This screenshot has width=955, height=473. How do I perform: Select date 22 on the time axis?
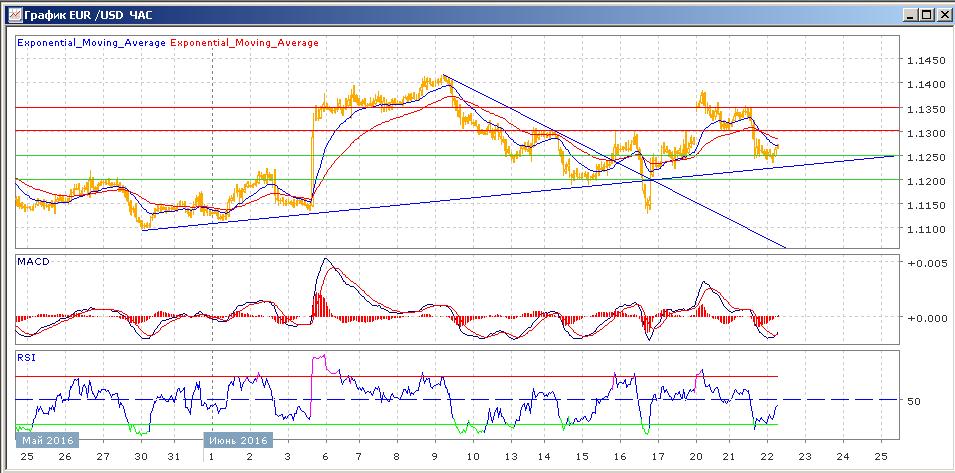point(764,457)
